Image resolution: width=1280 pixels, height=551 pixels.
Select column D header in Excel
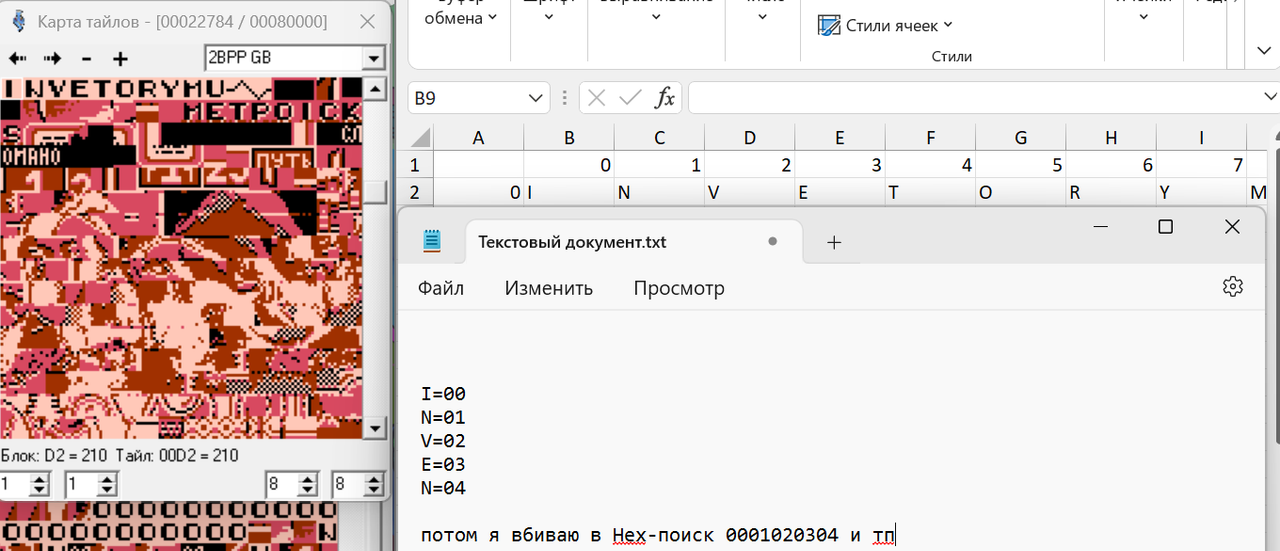[750, 139]
